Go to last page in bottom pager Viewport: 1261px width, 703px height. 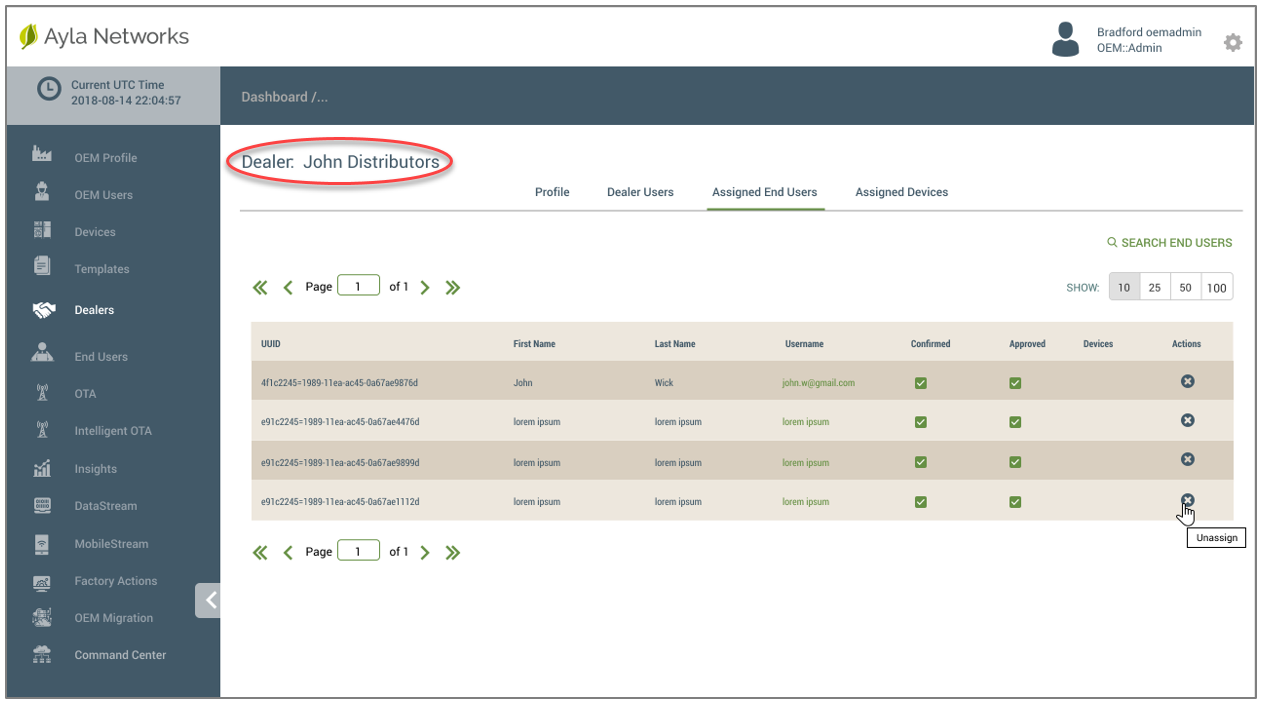click(x=453, y=552)
